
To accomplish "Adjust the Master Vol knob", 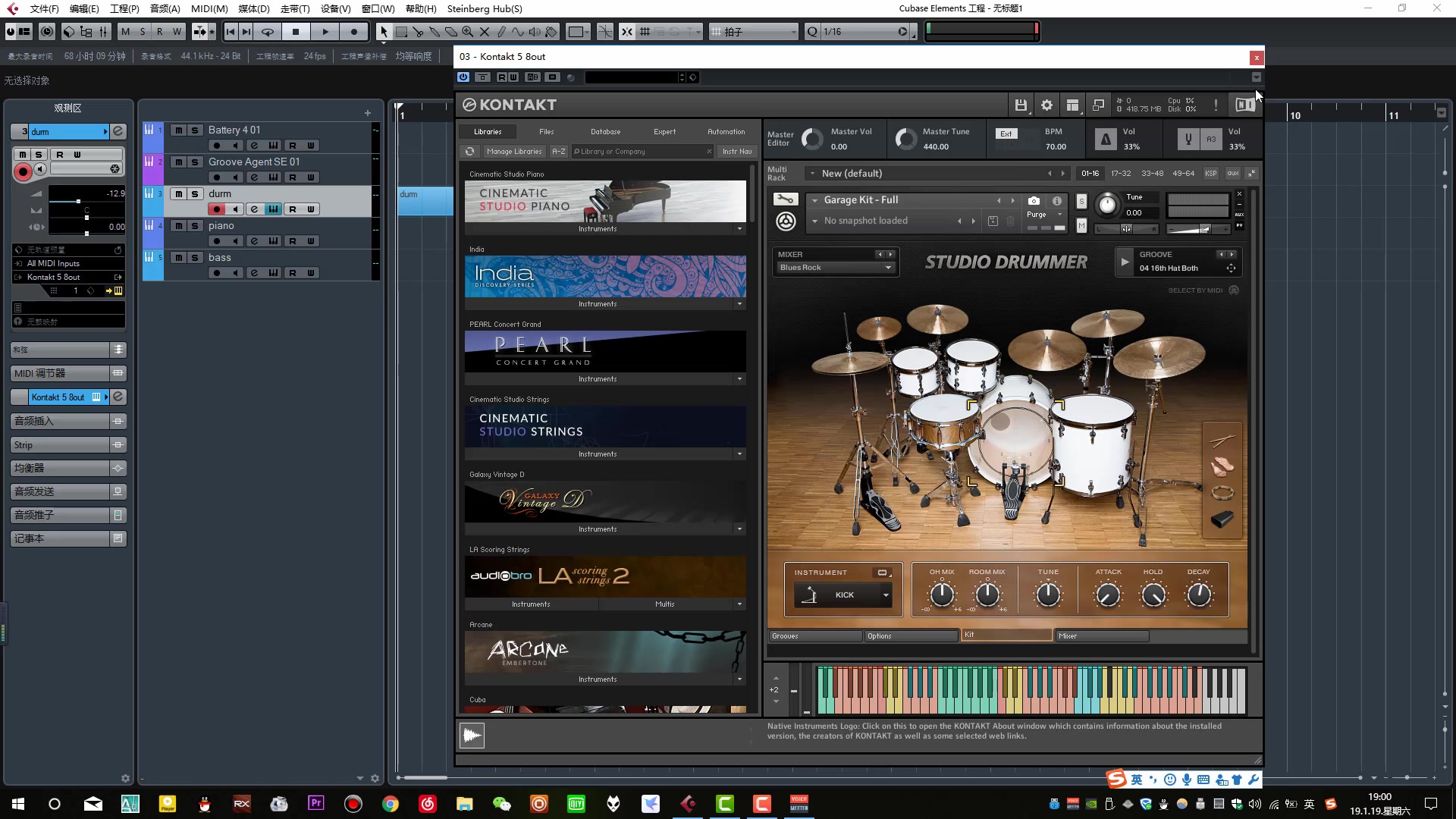I will 812,139.
